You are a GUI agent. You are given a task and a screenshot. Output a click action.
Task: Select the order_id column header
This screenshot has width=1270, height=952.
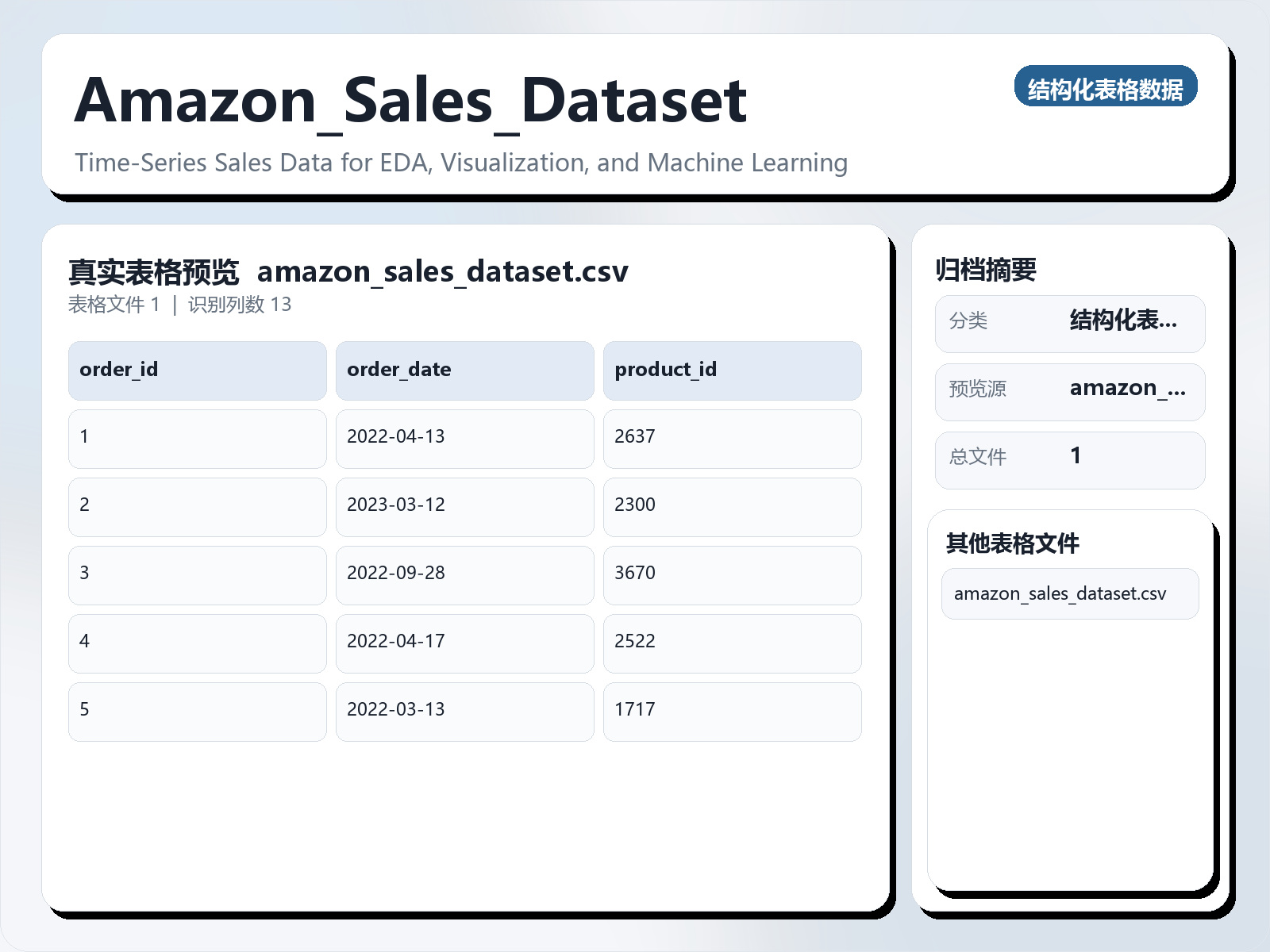point(197,370)
